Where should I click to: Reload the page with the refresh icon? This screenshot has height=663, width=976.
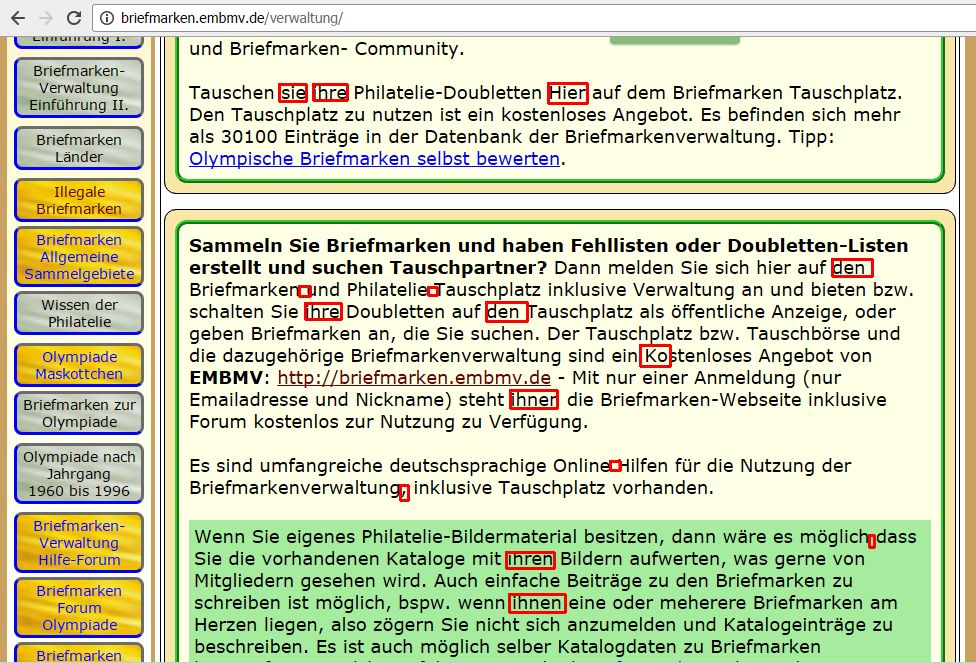pyautogui.click(x=74, y=18)
